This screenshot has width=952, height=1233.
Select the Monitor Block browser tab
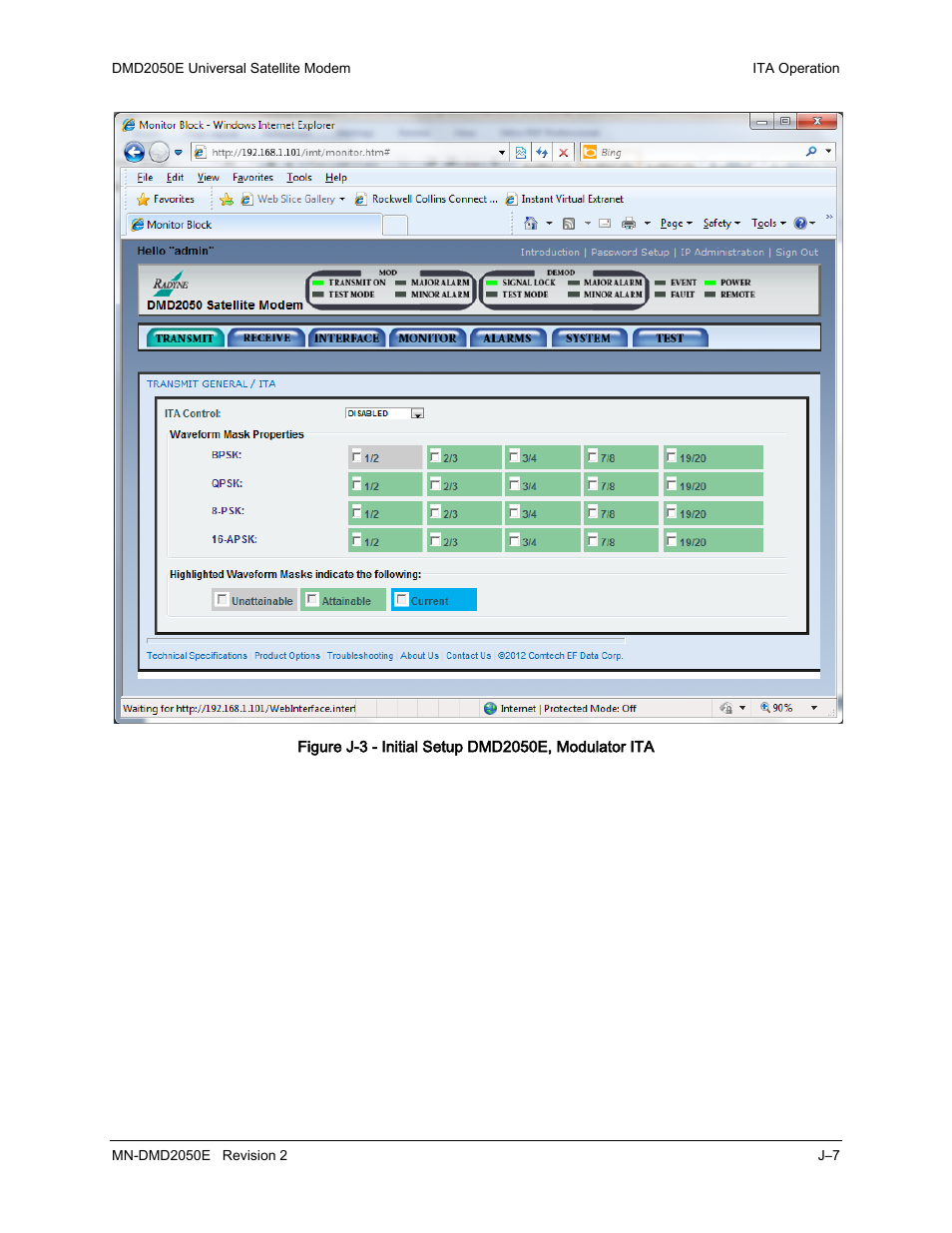[x=254, y=225]
